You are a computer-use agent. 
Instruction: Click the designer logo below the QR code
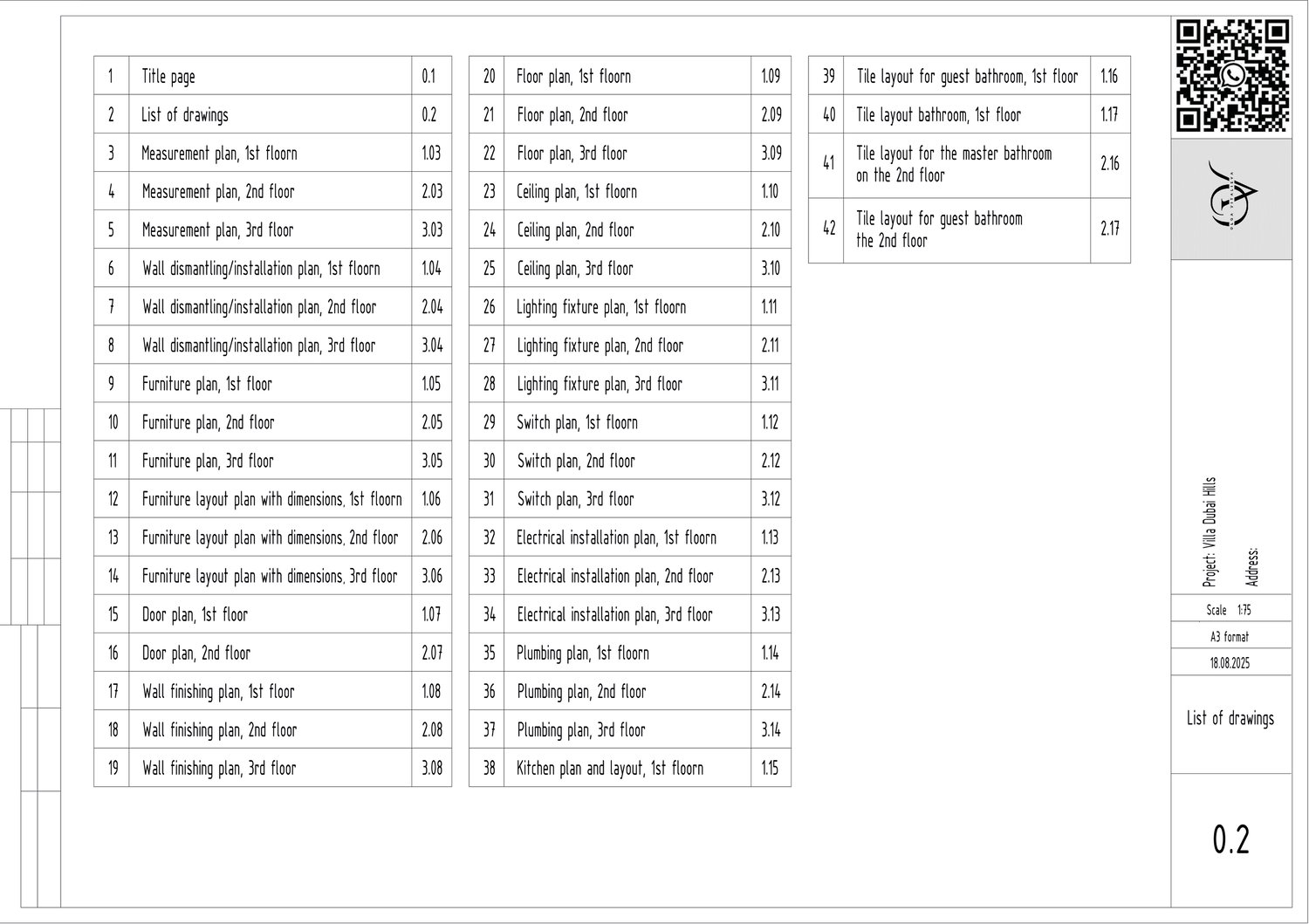pos(1231,197)
